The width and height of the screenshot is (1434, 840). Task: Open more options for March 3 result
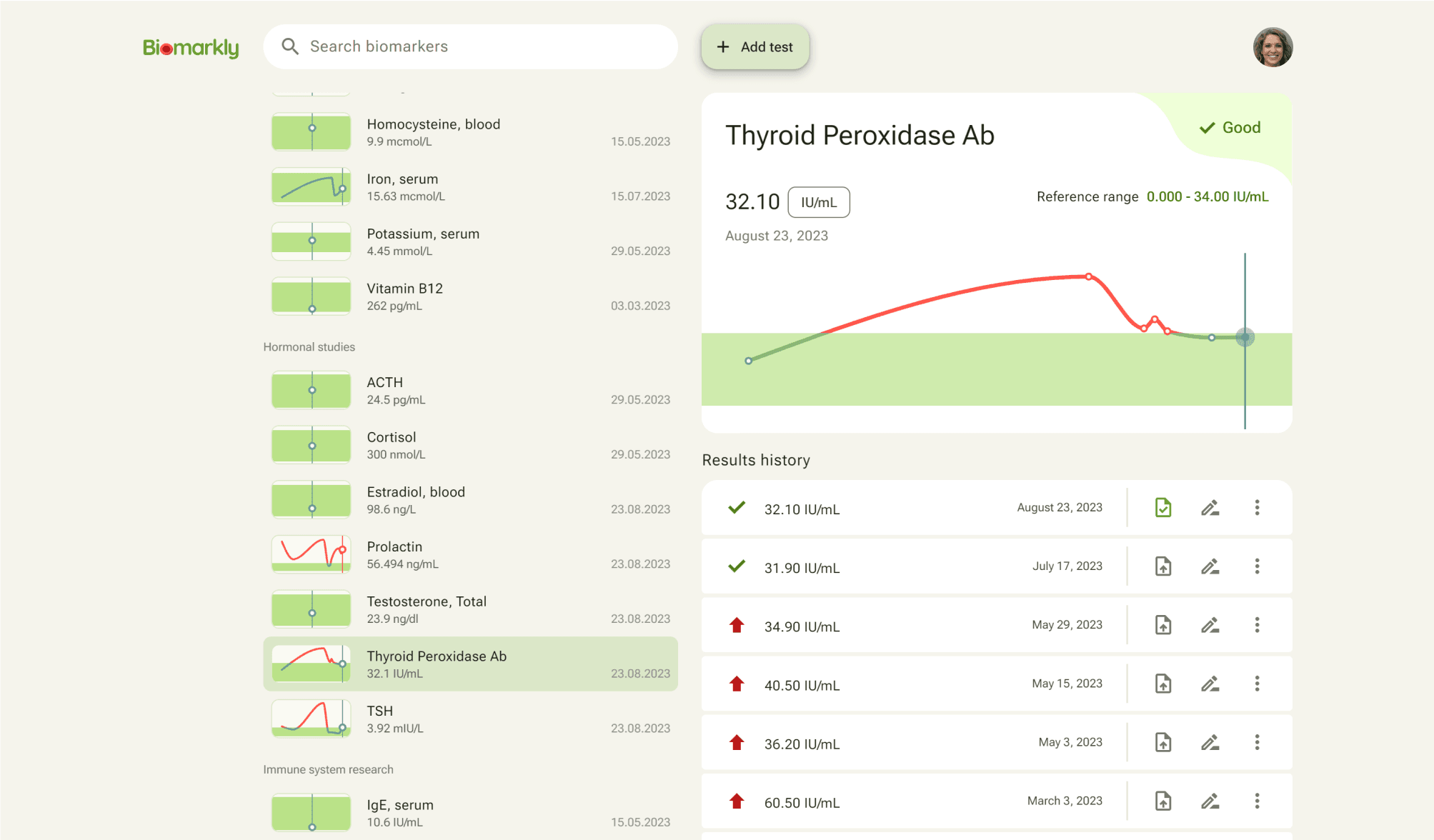pyautogui.click(x=1257, y=801)
